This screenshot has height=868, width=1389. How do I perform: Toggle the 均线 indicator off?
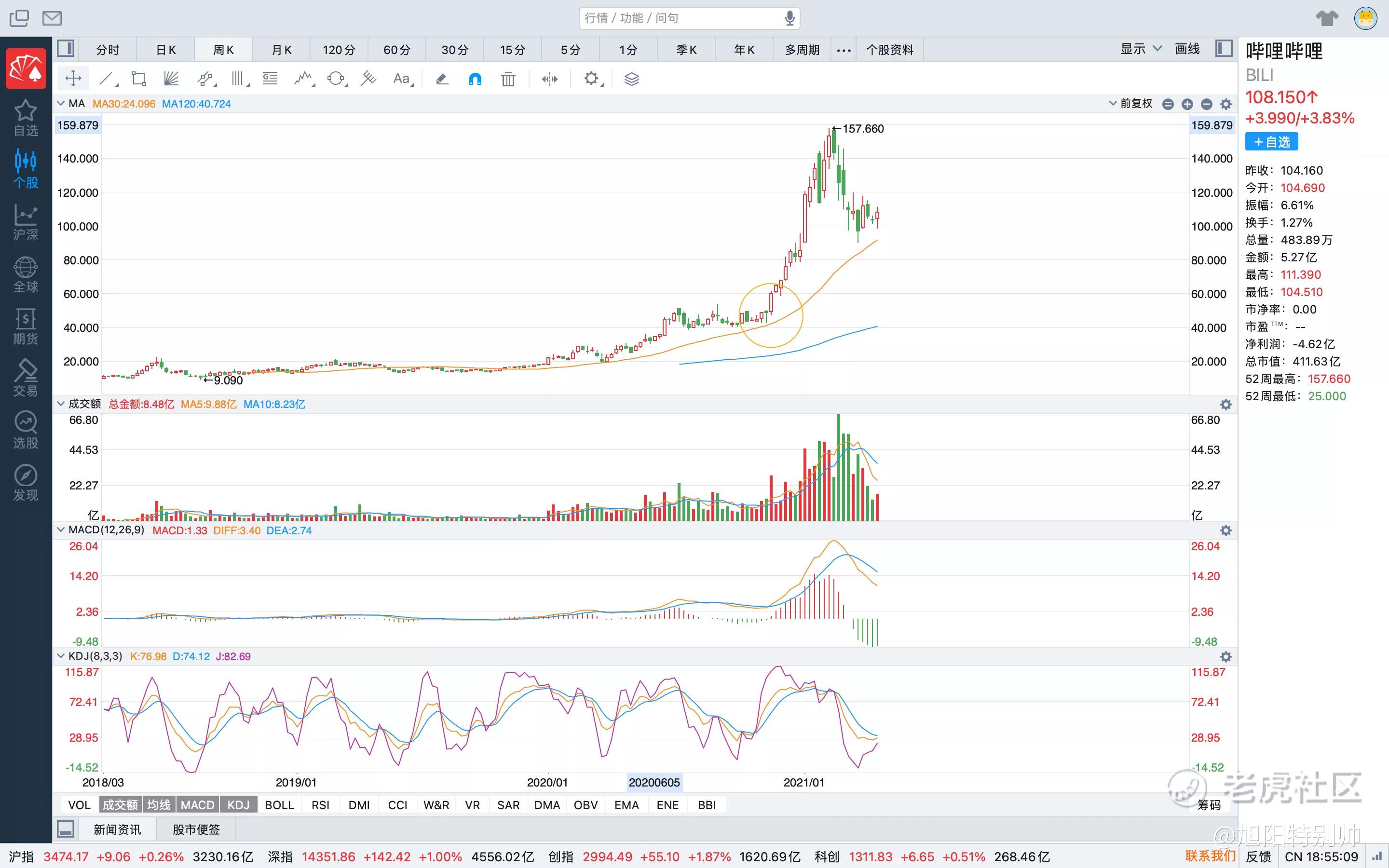point(159,805)
